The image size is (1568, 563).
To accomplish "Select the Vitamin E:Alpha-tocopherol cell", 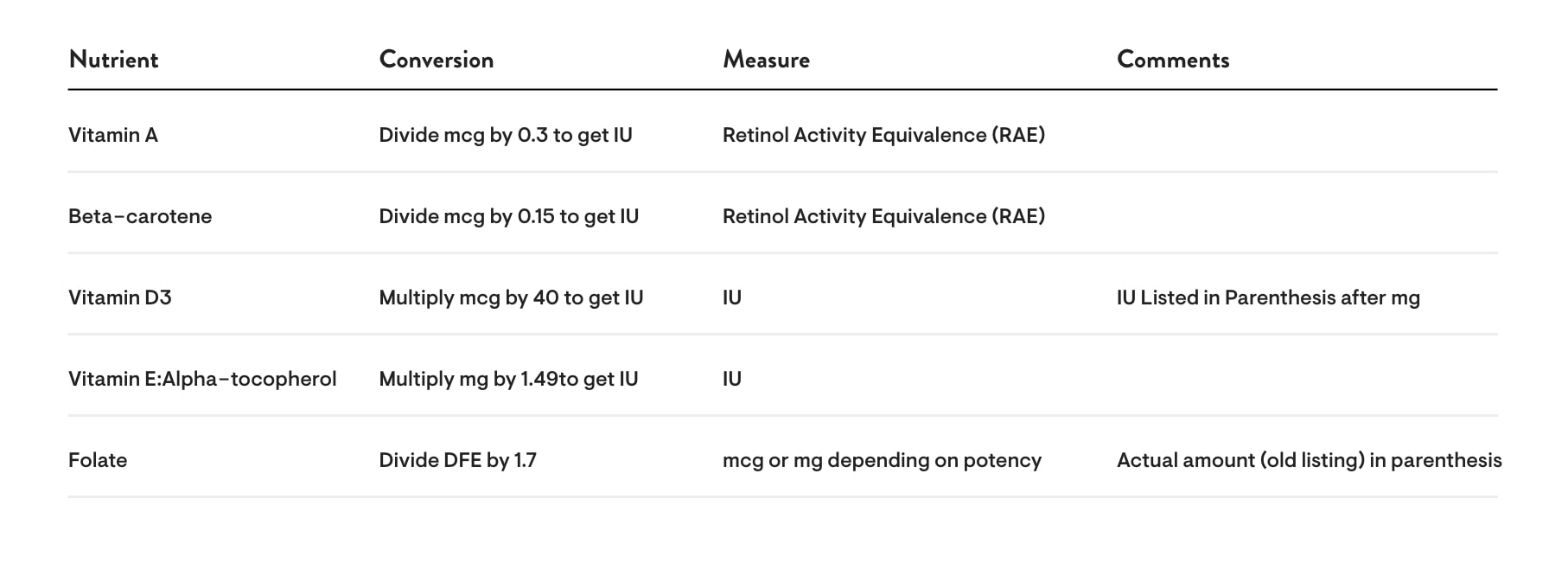I will pos(202,379).
